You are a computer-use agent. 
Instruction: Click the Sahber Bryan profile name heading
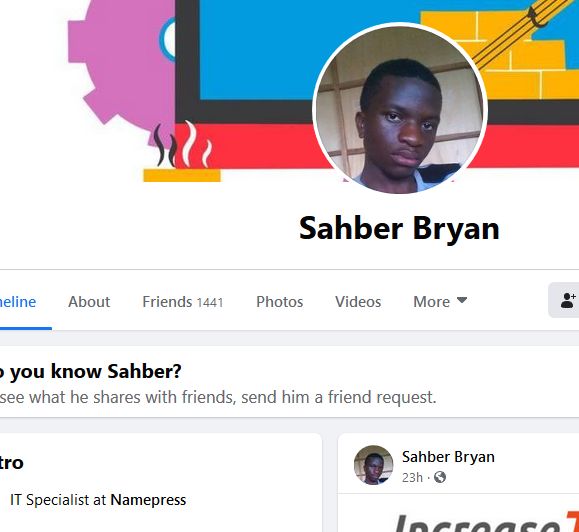(x=399, y=228)
